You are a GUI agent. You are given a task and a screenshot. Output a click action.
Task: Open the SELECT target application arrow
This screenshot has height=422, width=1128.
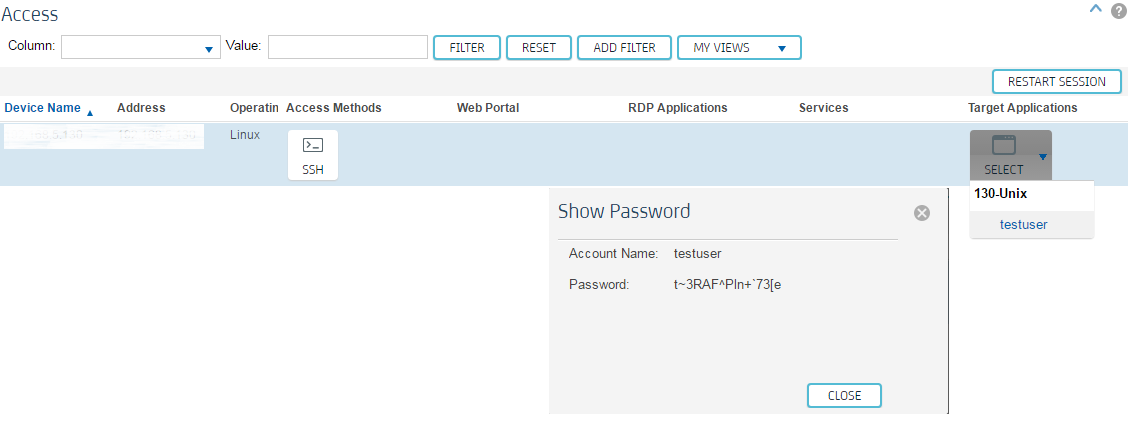[1043, 156]
